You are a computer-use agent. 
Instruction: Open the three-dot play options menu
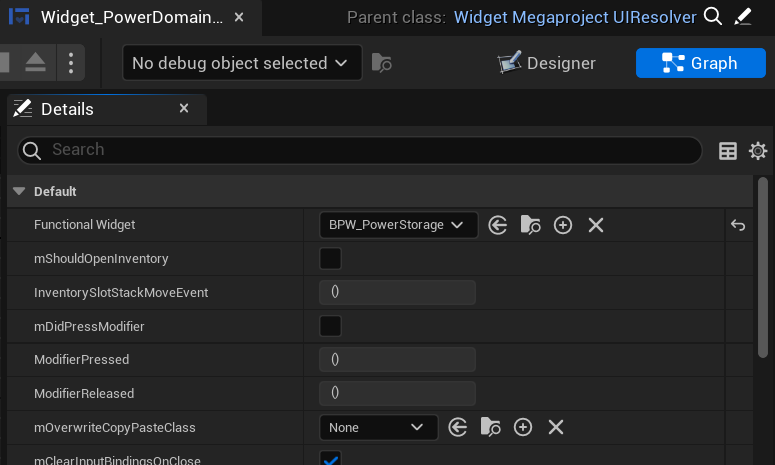(x=71, y=63)
